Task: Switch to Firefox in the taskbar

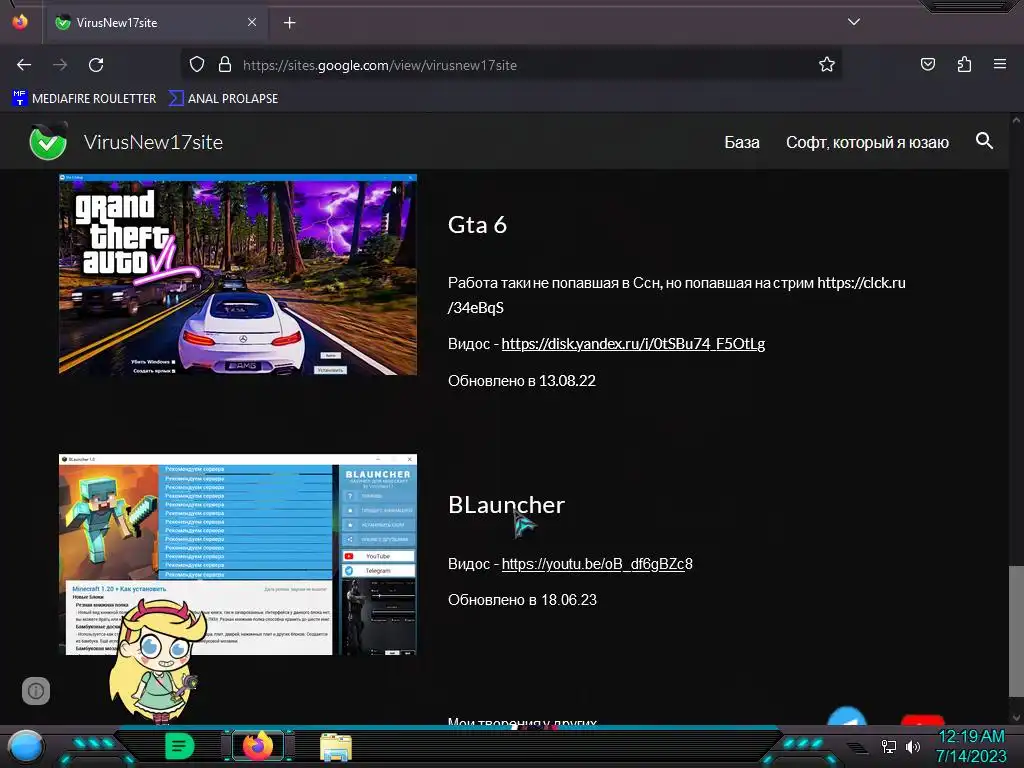Action: point(258,746)
